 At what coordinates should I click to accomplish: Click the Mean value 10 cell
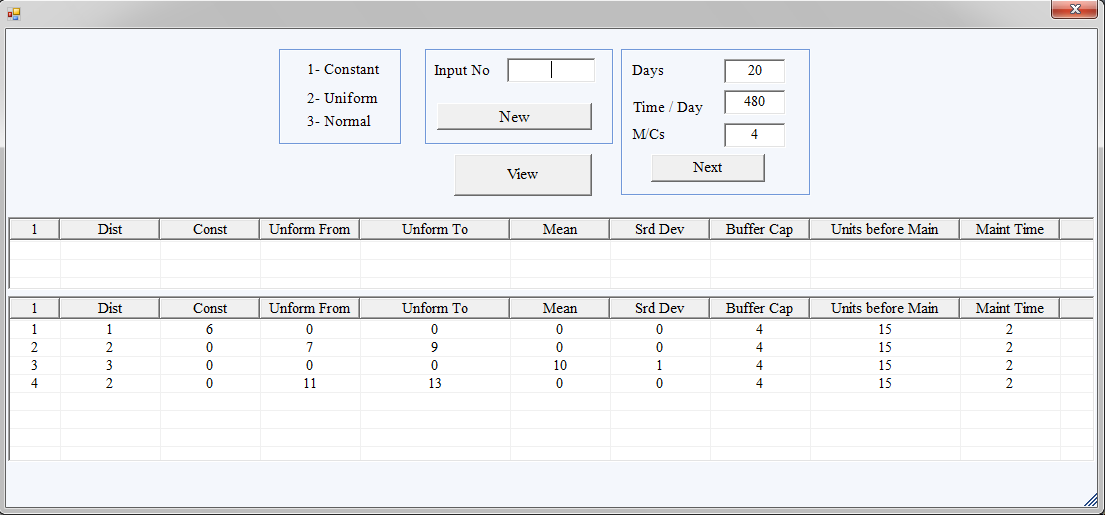560,366
